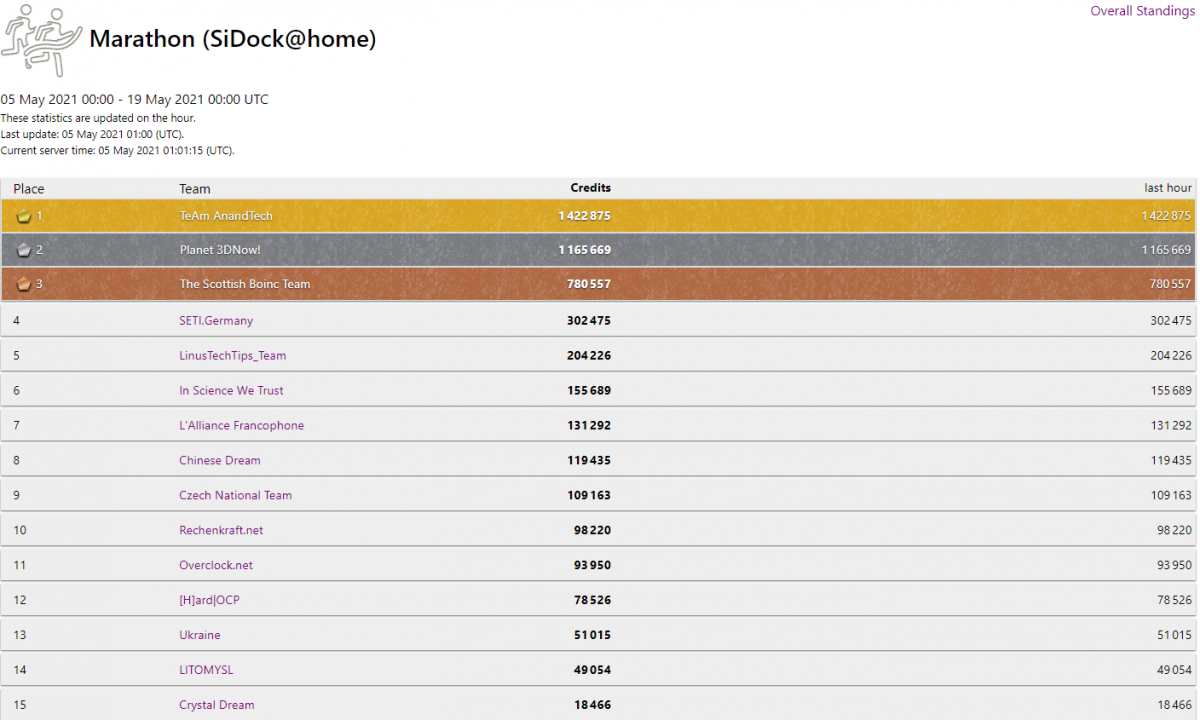Click the Current server time line
The width and height of the screenshot is (1200, 720).
[117, 151]
